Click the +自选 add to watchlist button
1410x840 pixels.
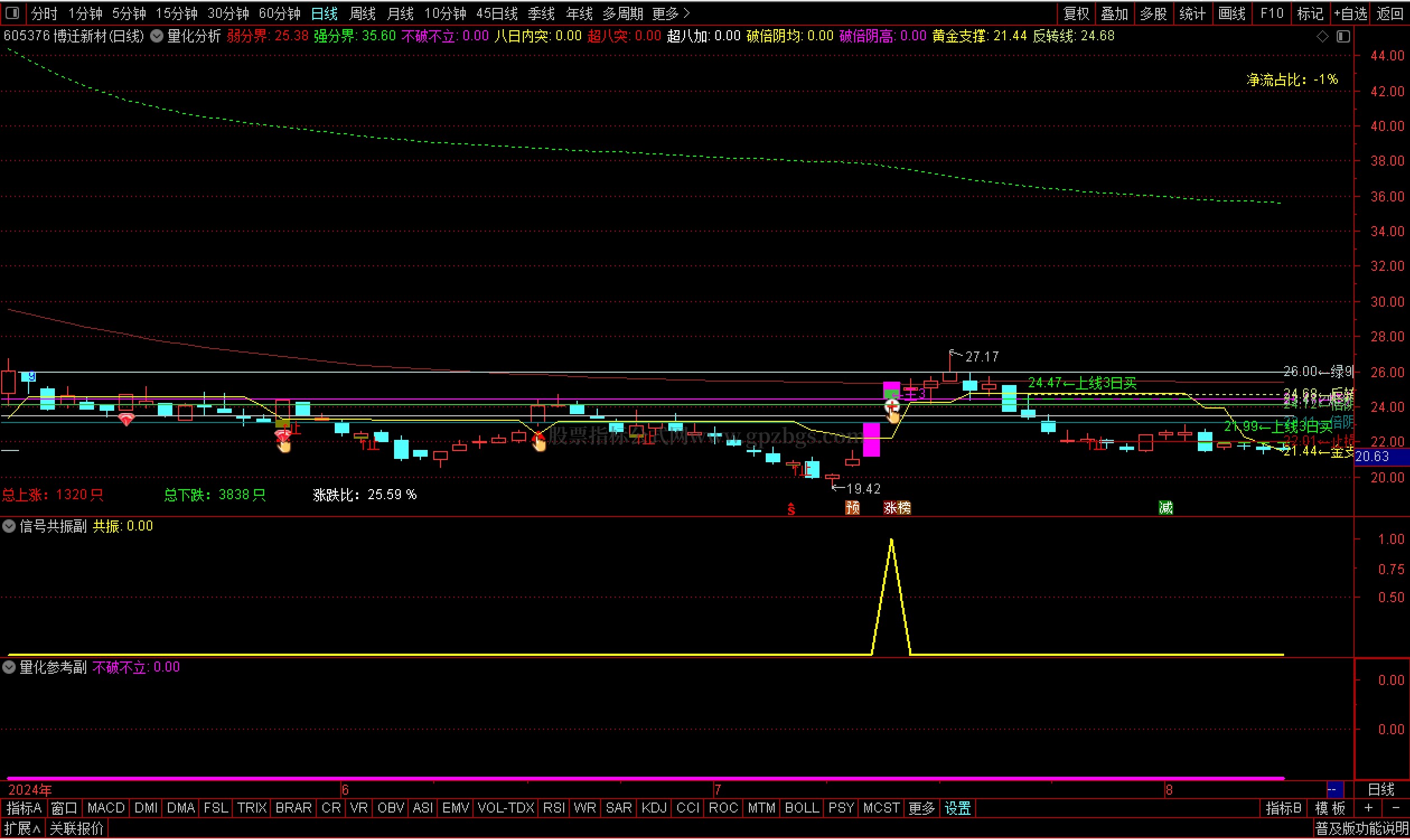pos(1350,13)
